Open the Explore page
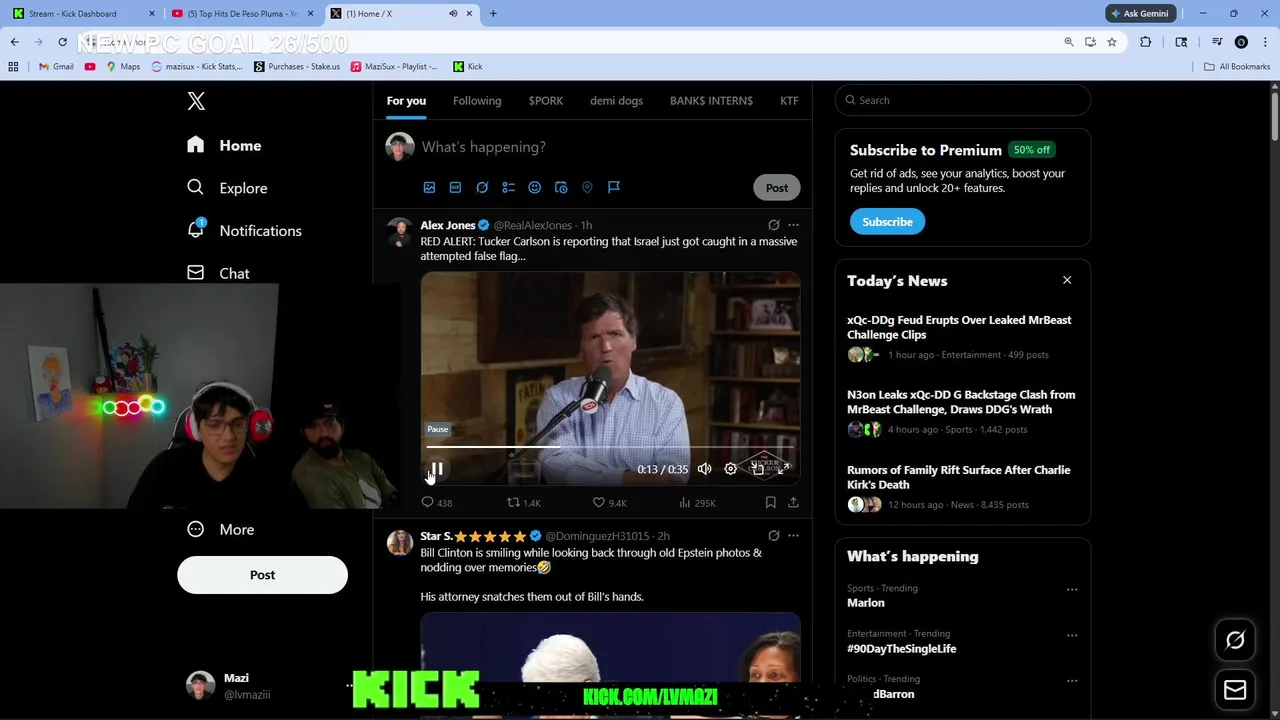The height and width of the screenshot is (720, 1280). (226, 188)
